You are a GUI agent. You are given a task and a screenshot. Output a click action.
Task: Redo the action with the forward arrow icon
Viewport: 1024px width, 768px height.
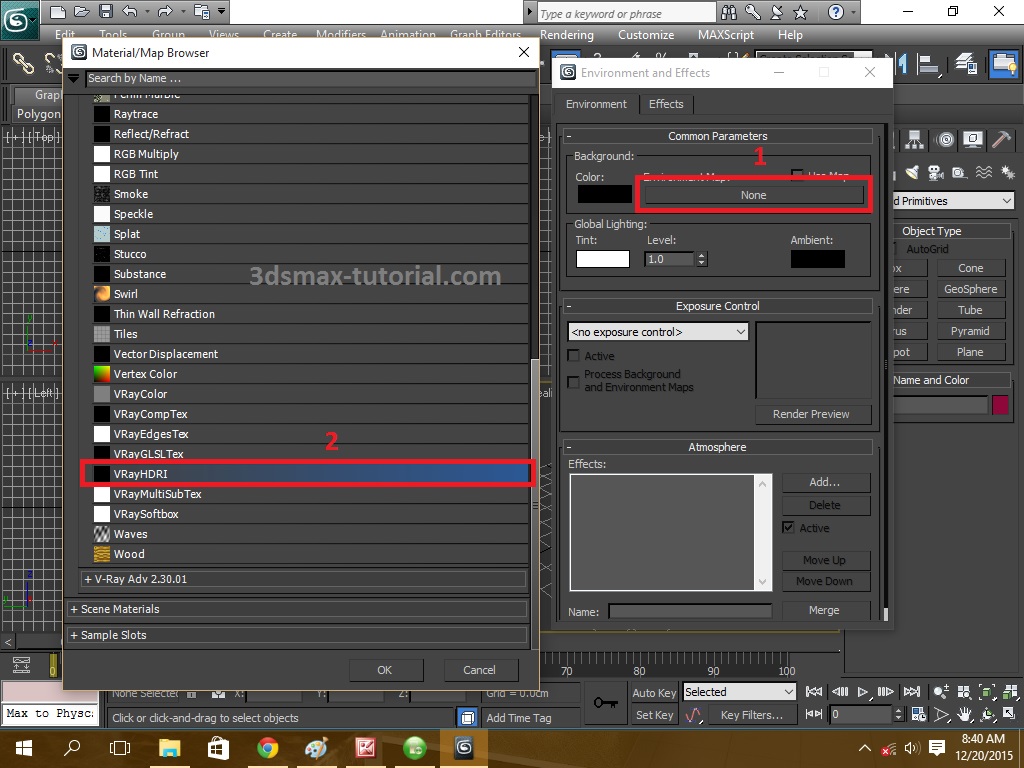165,12
